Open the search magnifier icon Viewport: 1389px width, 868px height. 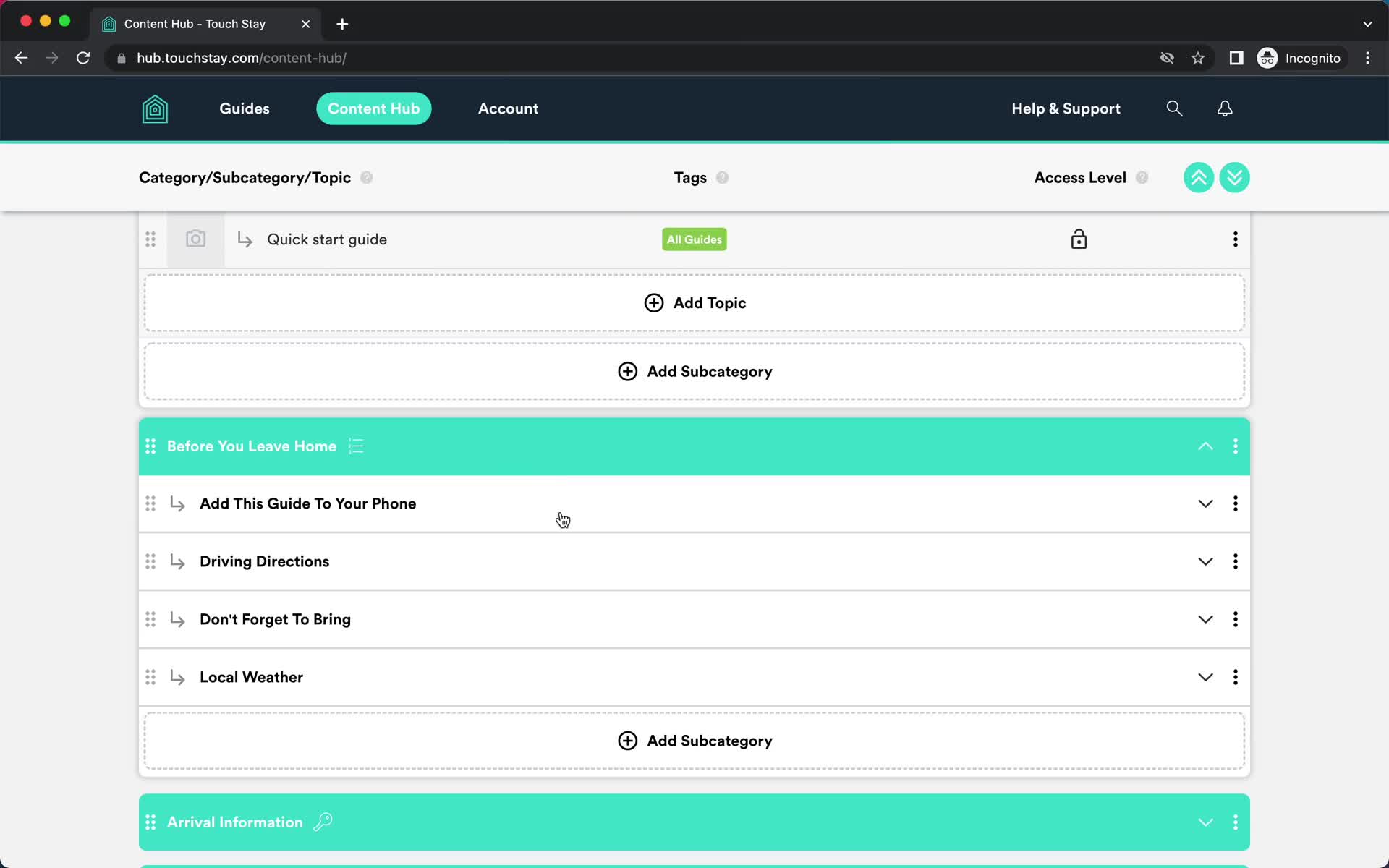pos(1174,109)
